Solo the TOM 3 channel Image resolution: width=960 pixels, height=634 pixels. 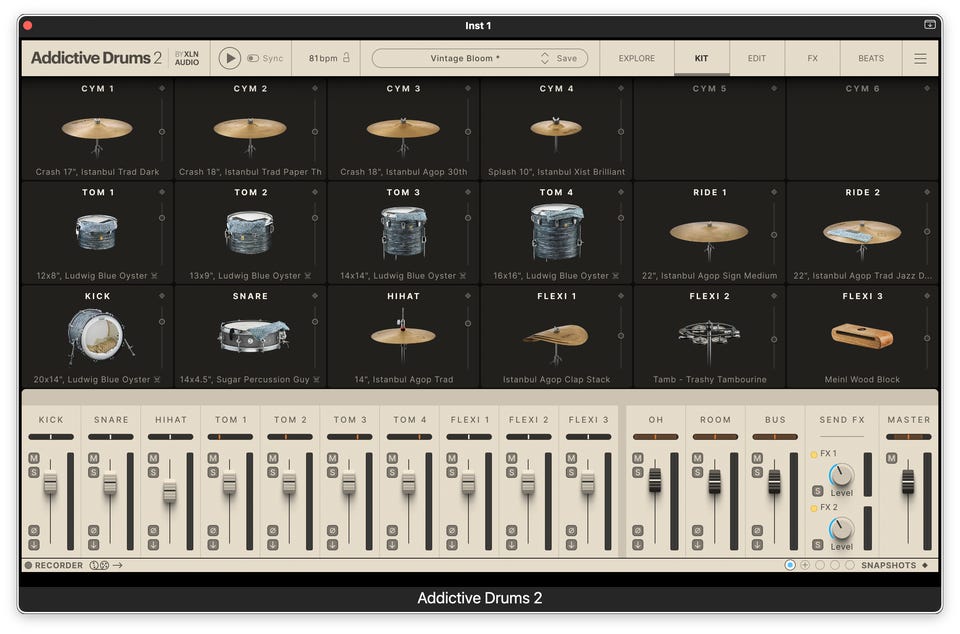coord(332,472)
